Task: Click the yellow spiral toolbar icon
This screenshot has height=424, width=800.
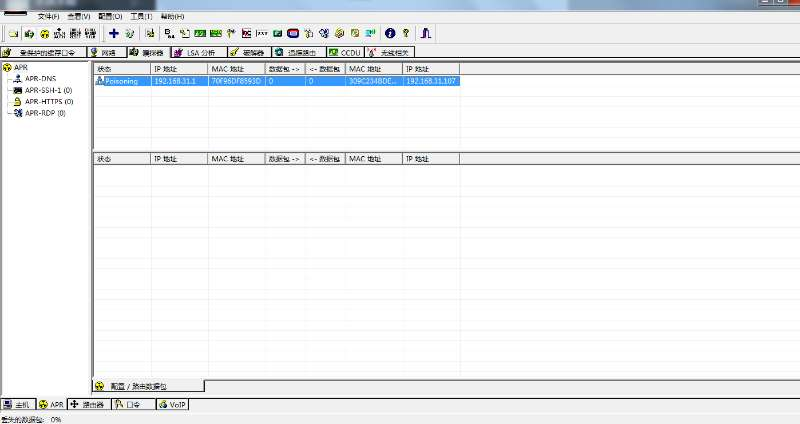Action: click(x=339, y=34)
